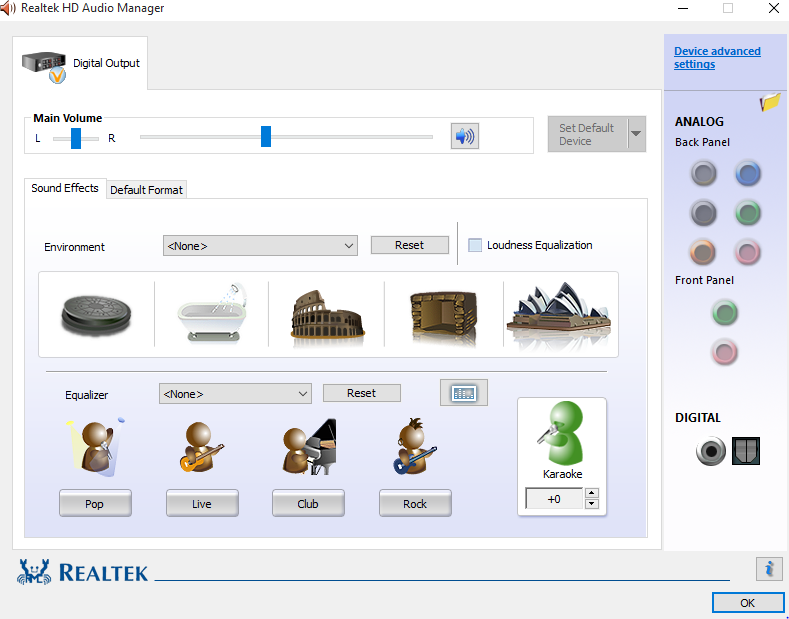Select the stone manhole environment icon

[x=96, y=315]
